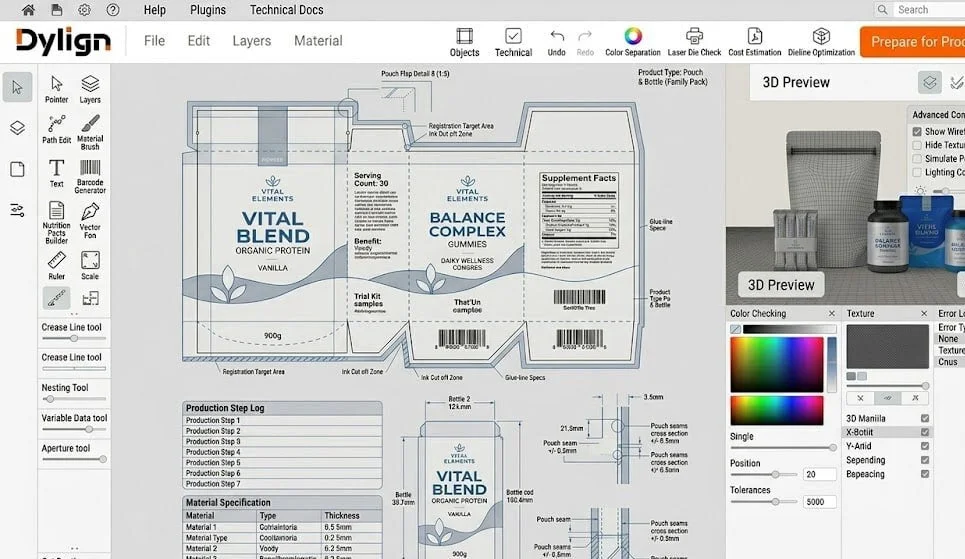Screen dimensions: 965x559
Task: Click the 3D Preview button over the render viewport
Action: tap(781, 285)
